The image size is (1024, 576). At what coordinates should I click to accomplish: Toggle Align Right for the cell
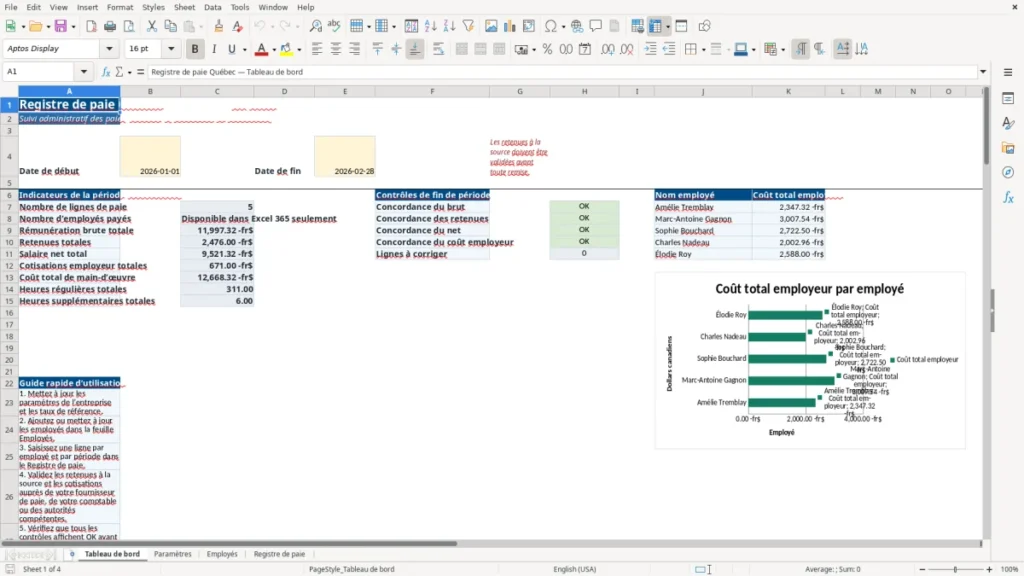pyautogui.click(x=355, y=49)
